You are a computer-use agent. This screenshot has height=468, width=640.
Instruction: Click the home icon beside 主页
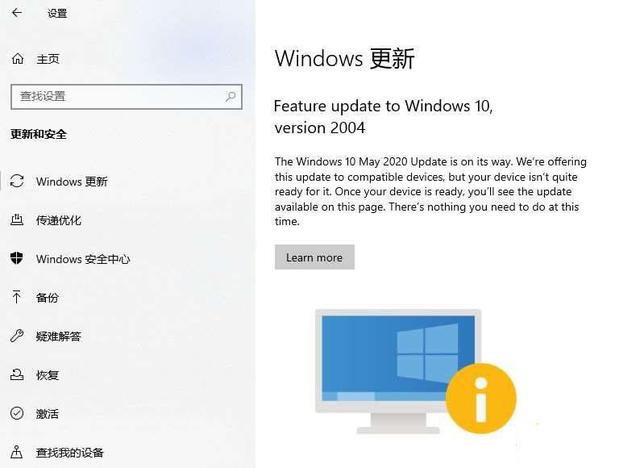click(x=18, y=59)
